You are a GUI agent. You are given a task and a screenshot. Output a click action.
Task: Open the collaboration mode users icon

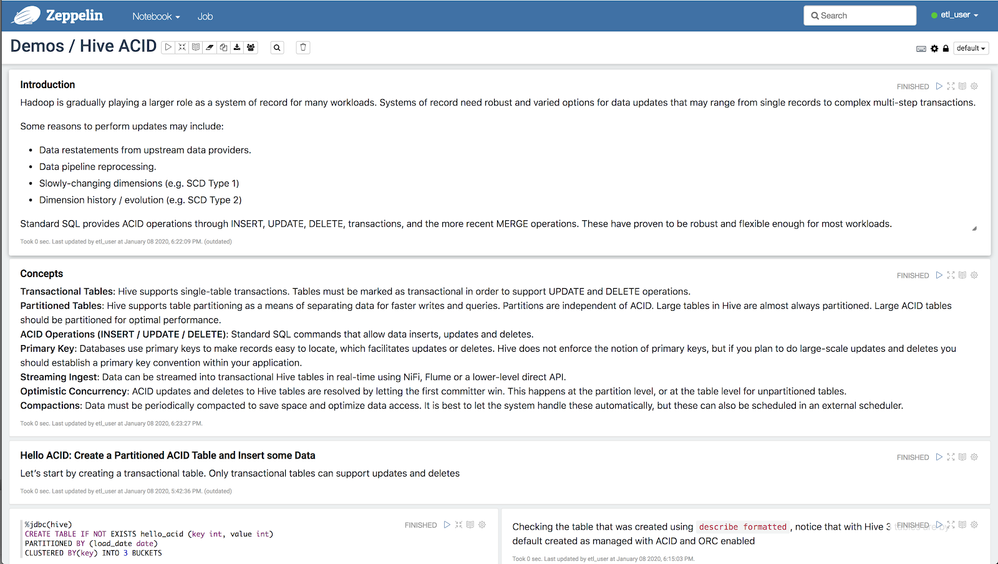[x=251, y=47]
